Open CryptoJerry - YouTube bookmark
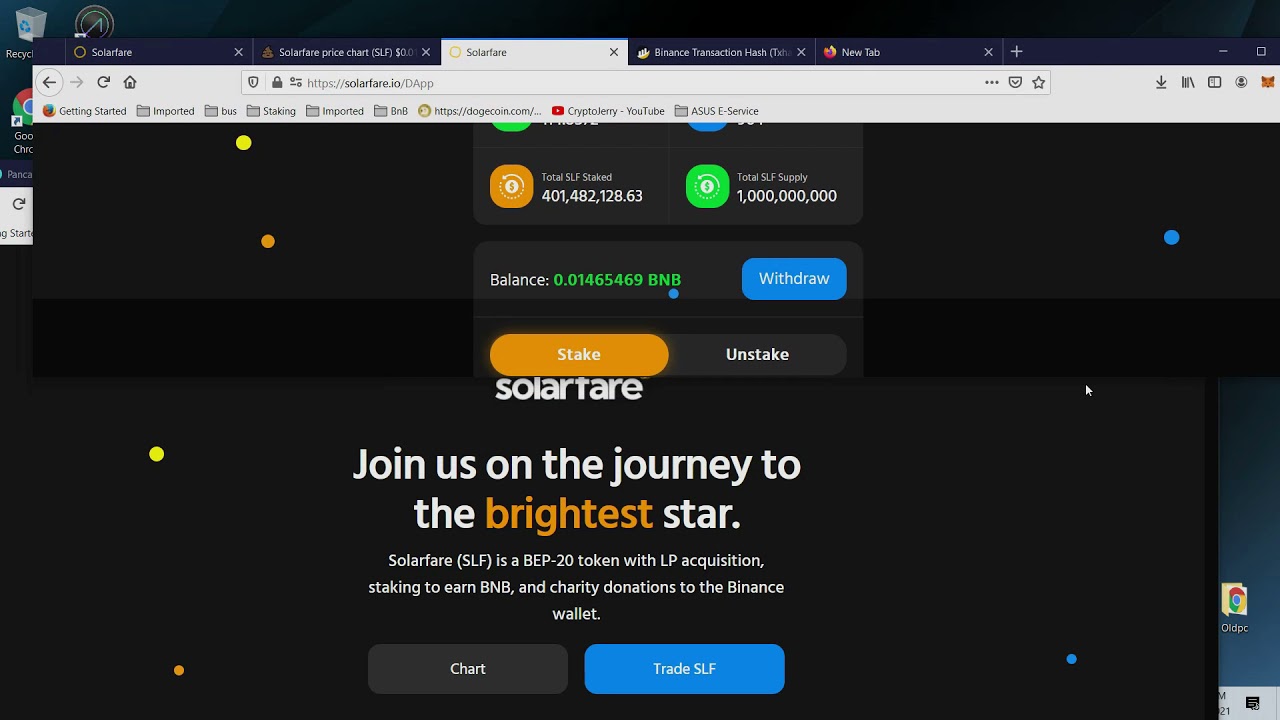Image resolution: width=1280 pixels, height=720 pixels. (x=608, y=111)
